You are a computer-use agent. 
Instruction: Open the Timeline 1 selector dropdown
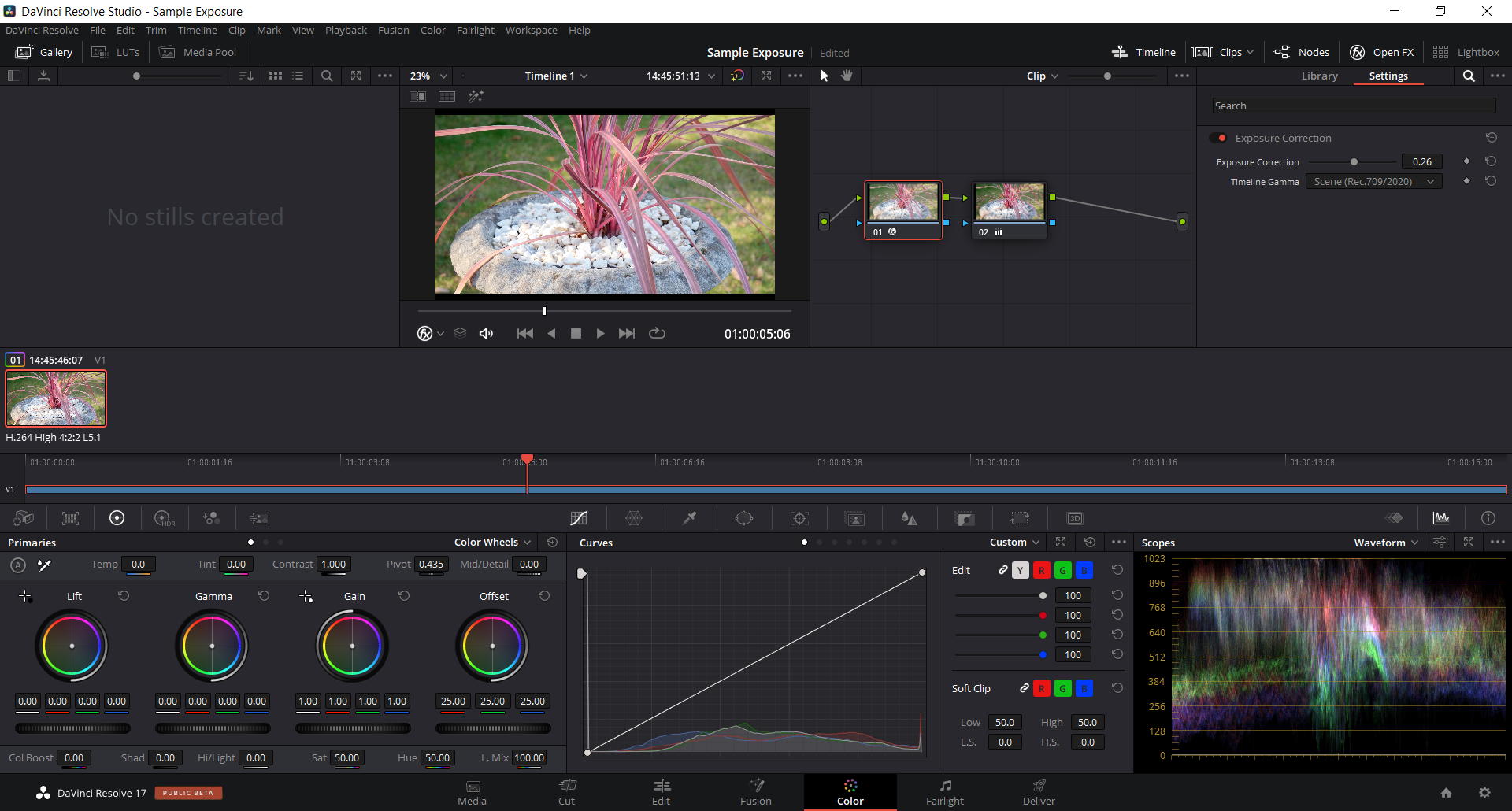point(556,76)
